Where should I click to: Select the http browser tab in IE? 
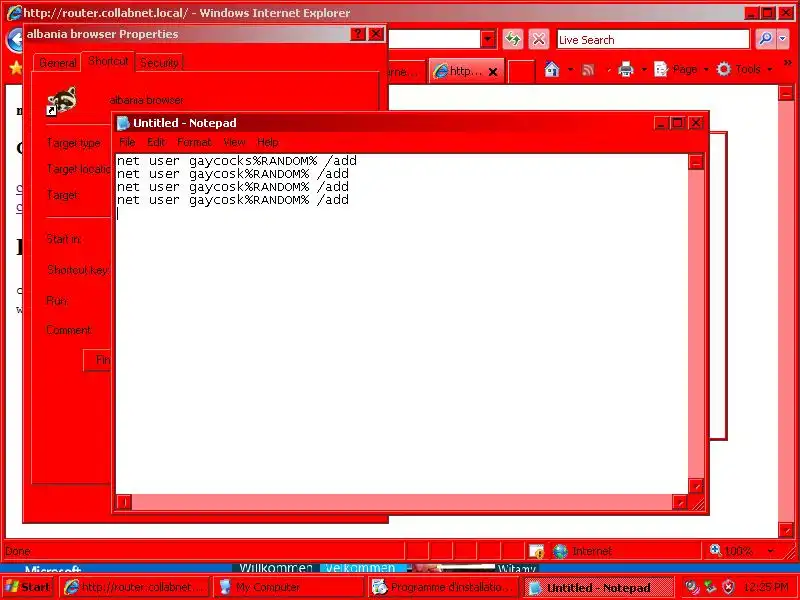coord(464,71)
